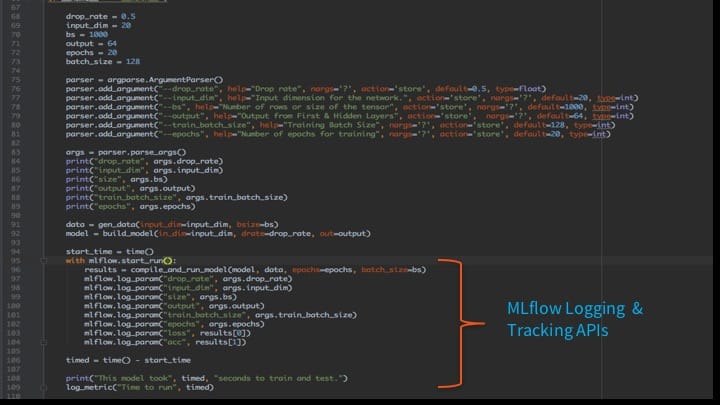This screenshot has height=405, width=720.
Task: Click 'timed = time() - start_time' line
Action: point(128,360)
